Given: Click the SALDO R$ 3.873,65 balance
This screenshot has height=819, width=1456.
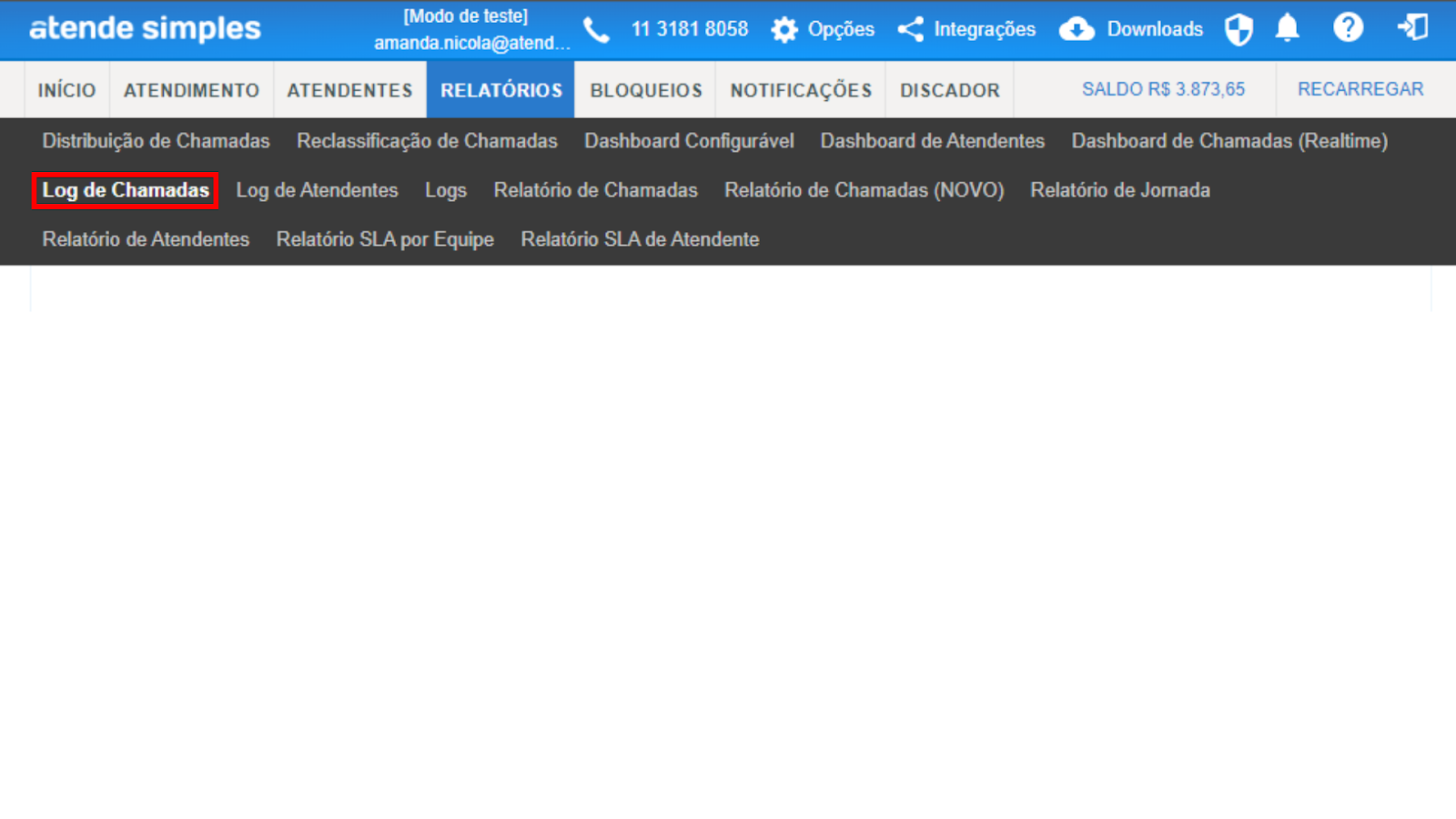Looking at the screenshot, I should 1163,89.
